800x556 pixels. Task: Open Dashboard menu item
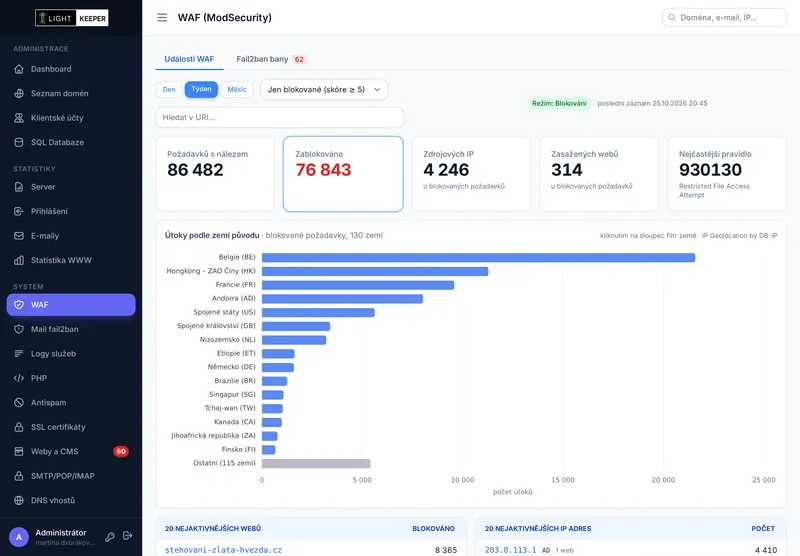[71, 69]
